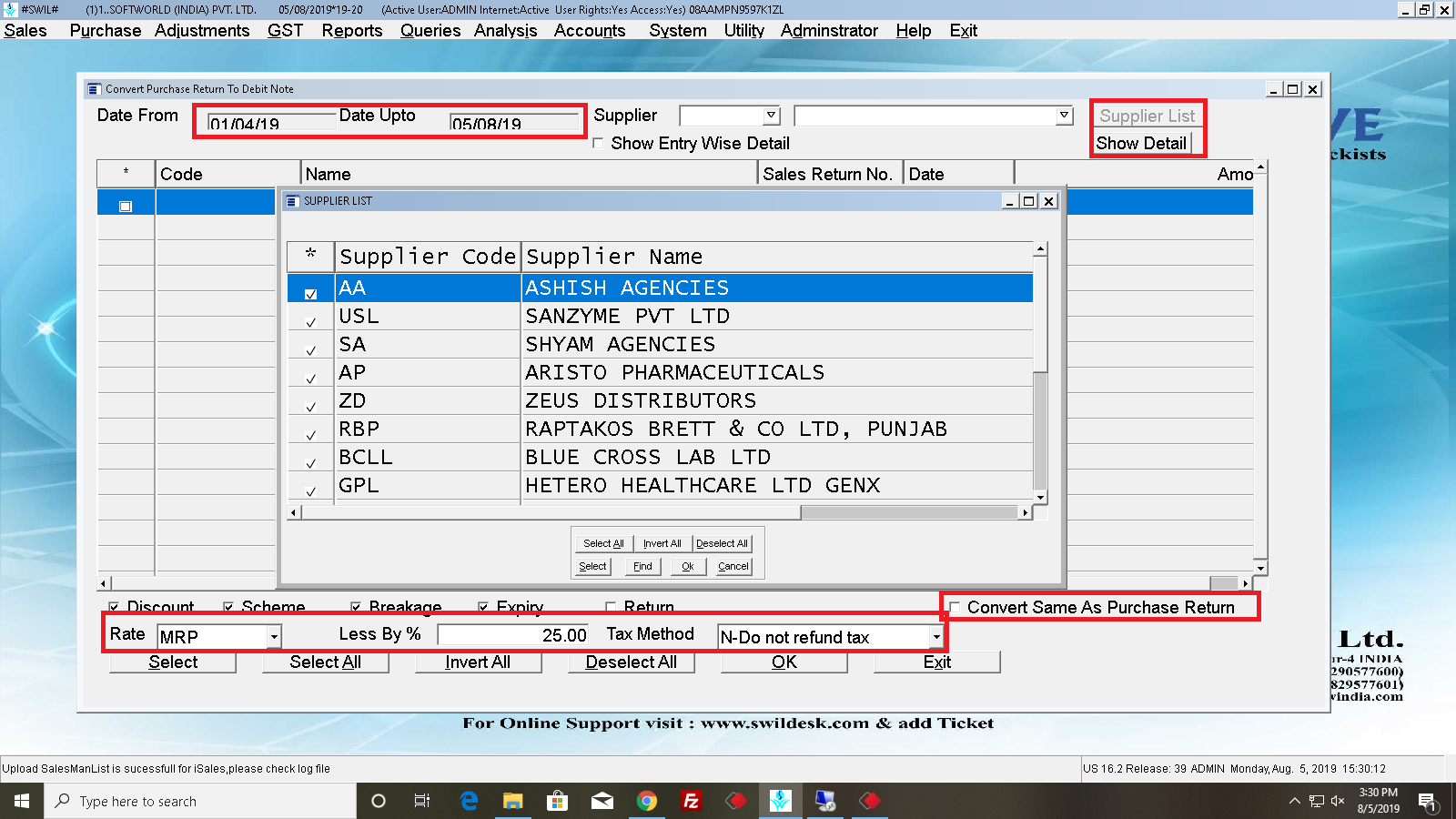The image size is (1456, 819).
Task: Open network status tray icon
Action: [1316, 801]
